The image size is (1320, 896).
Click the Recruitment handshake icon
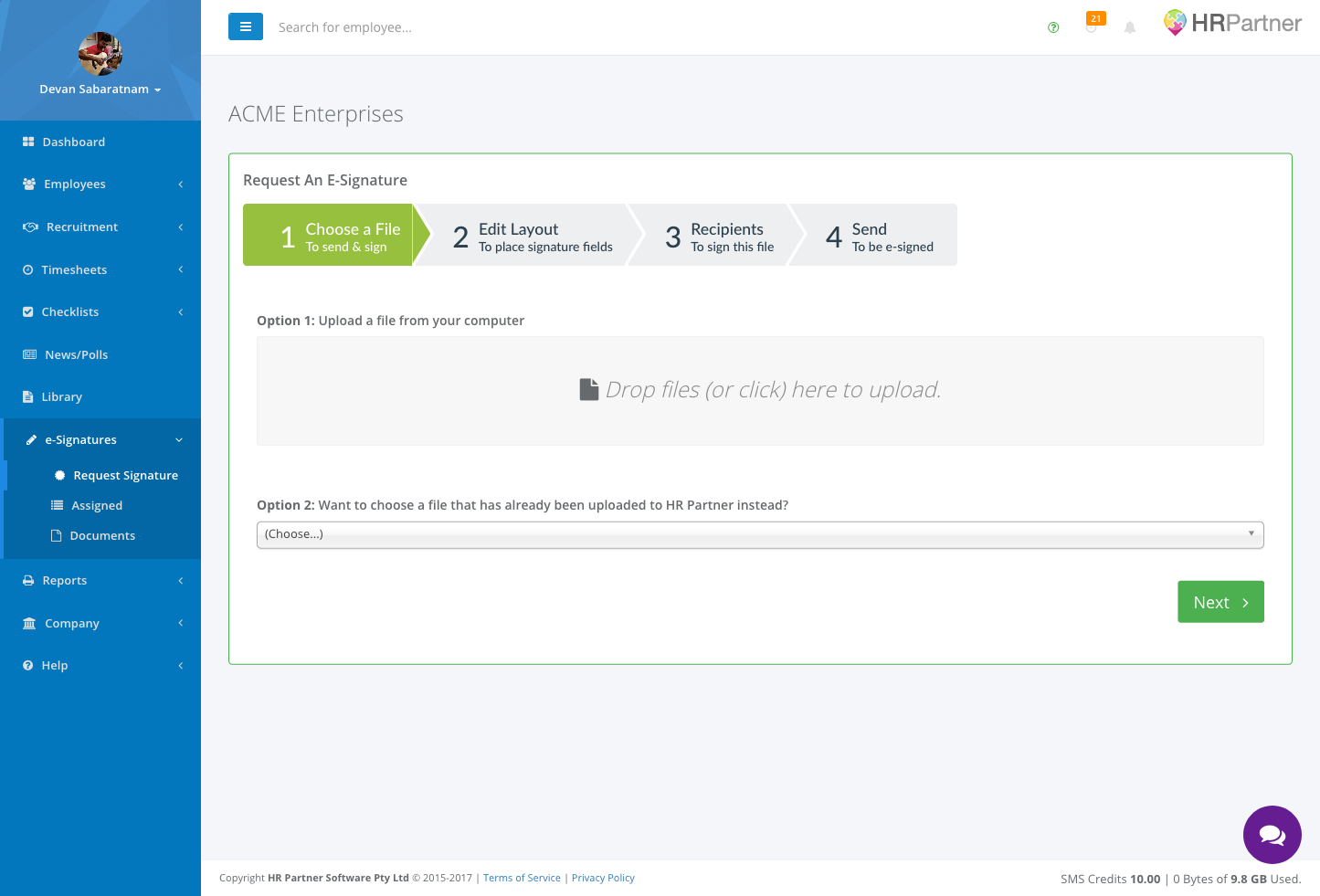30,227
